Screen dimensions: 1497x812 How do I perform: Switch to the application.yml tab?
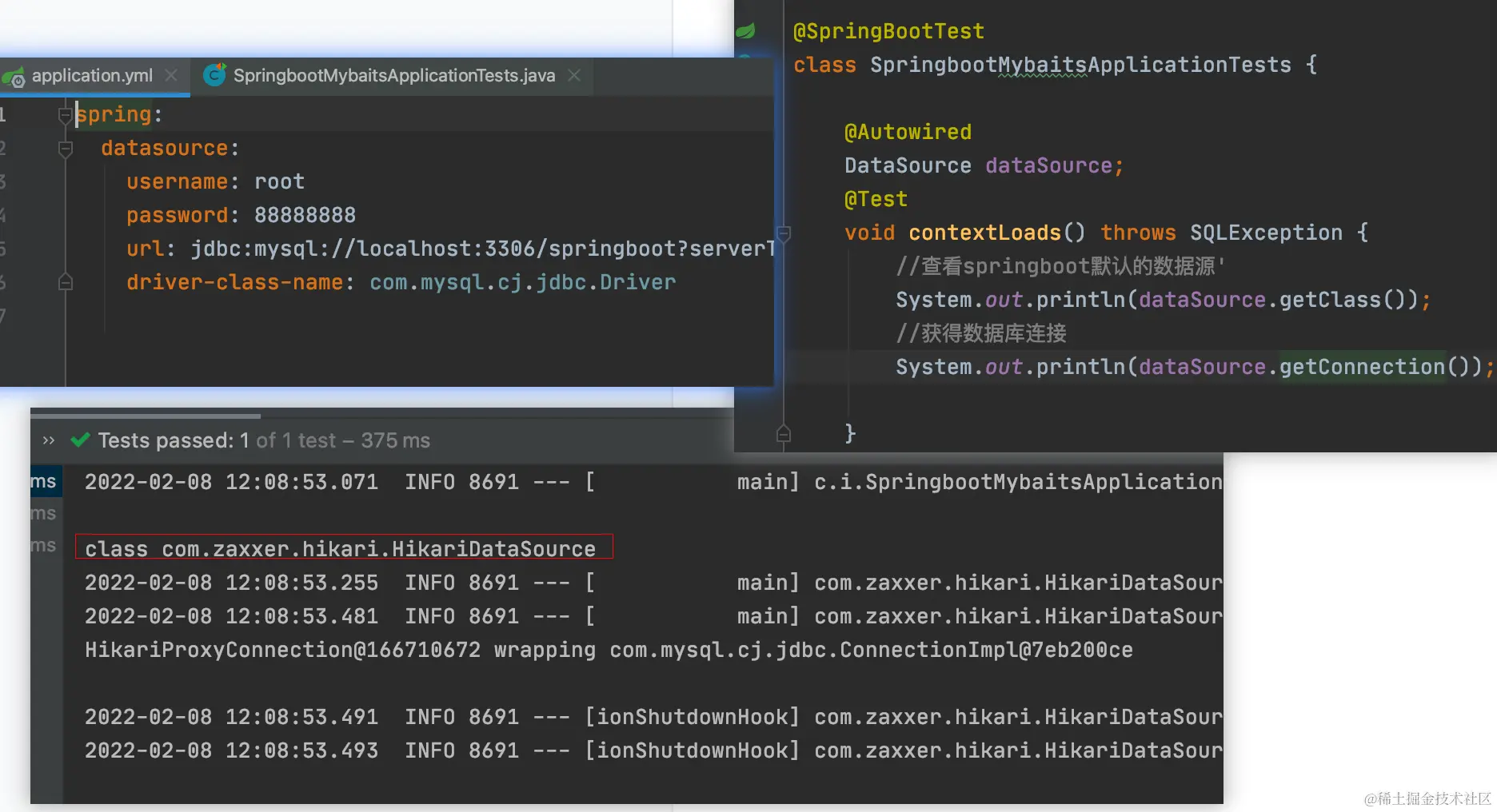click(x=93, y=76)
